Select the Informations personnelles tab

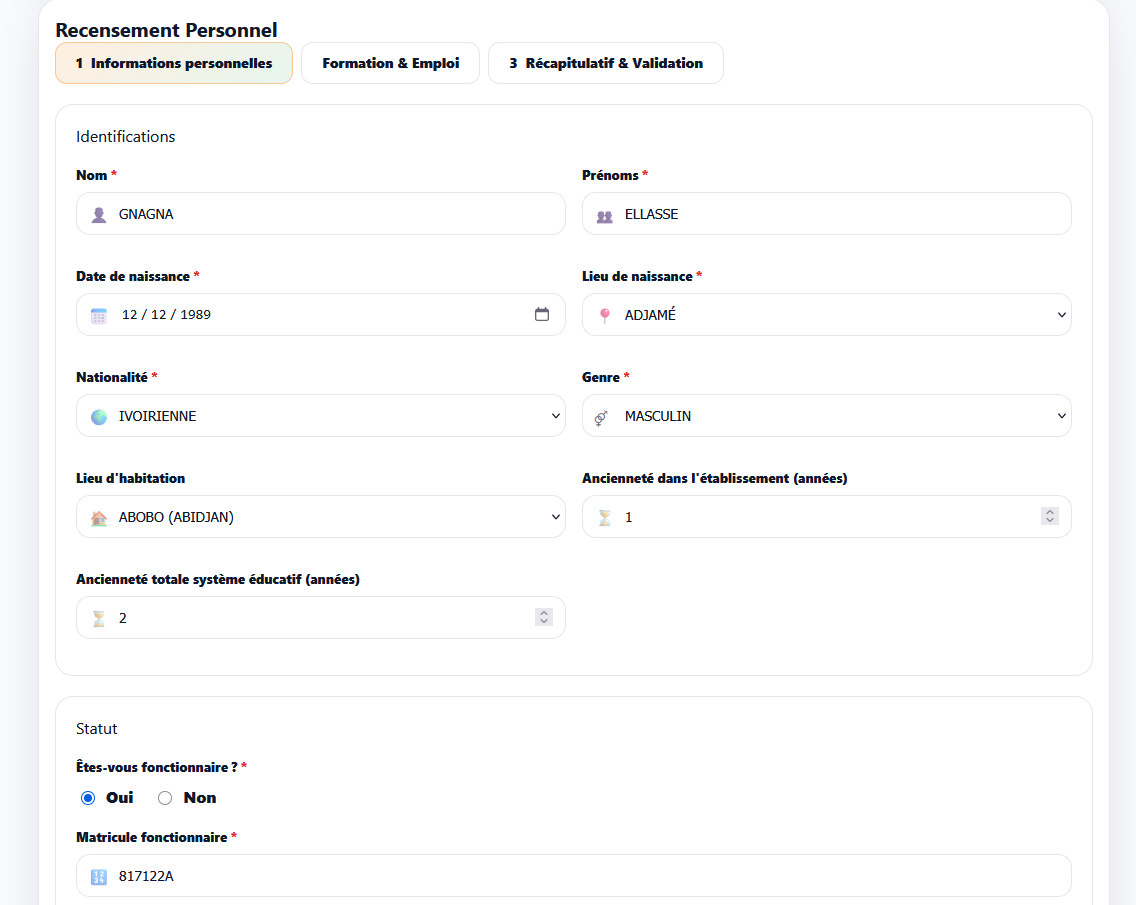[x=174, y=63]
